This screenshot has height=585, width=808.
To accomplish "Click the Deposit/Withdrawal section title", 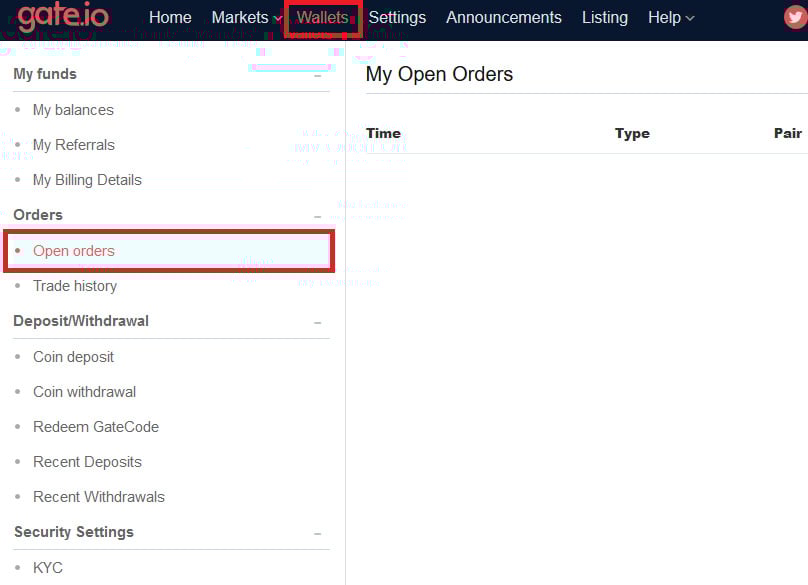I will tap(81, 321).
